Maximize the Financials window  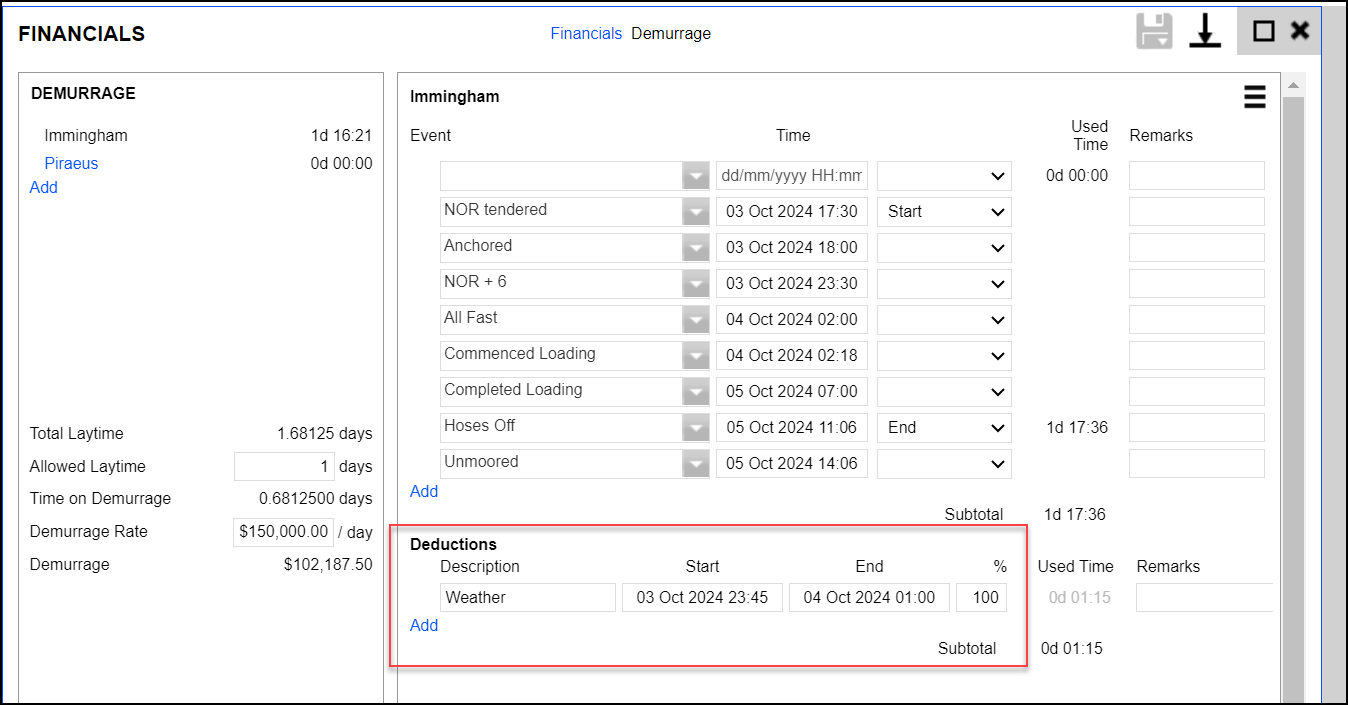(x=1263, y=31)
